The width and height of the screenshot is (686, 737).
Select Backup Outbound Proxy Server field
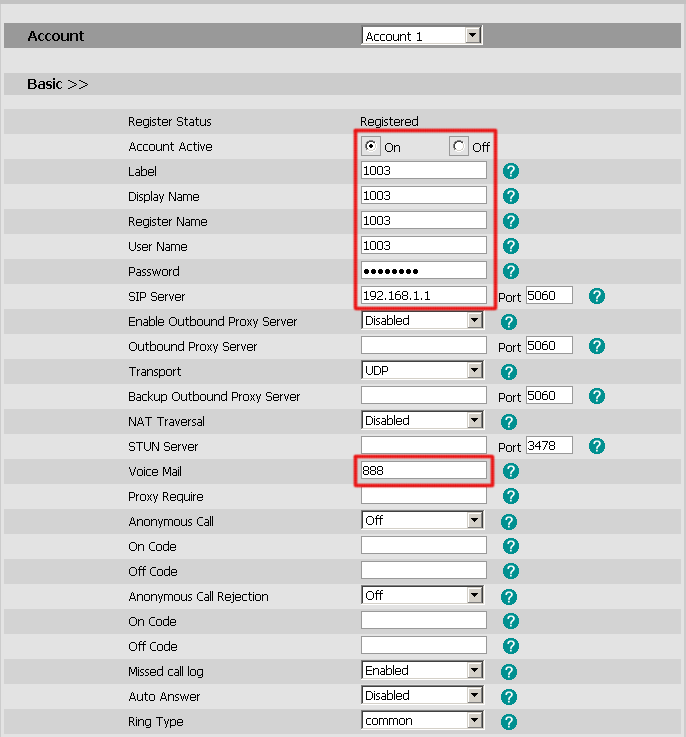pyautogui.click(x=424, y=395)
